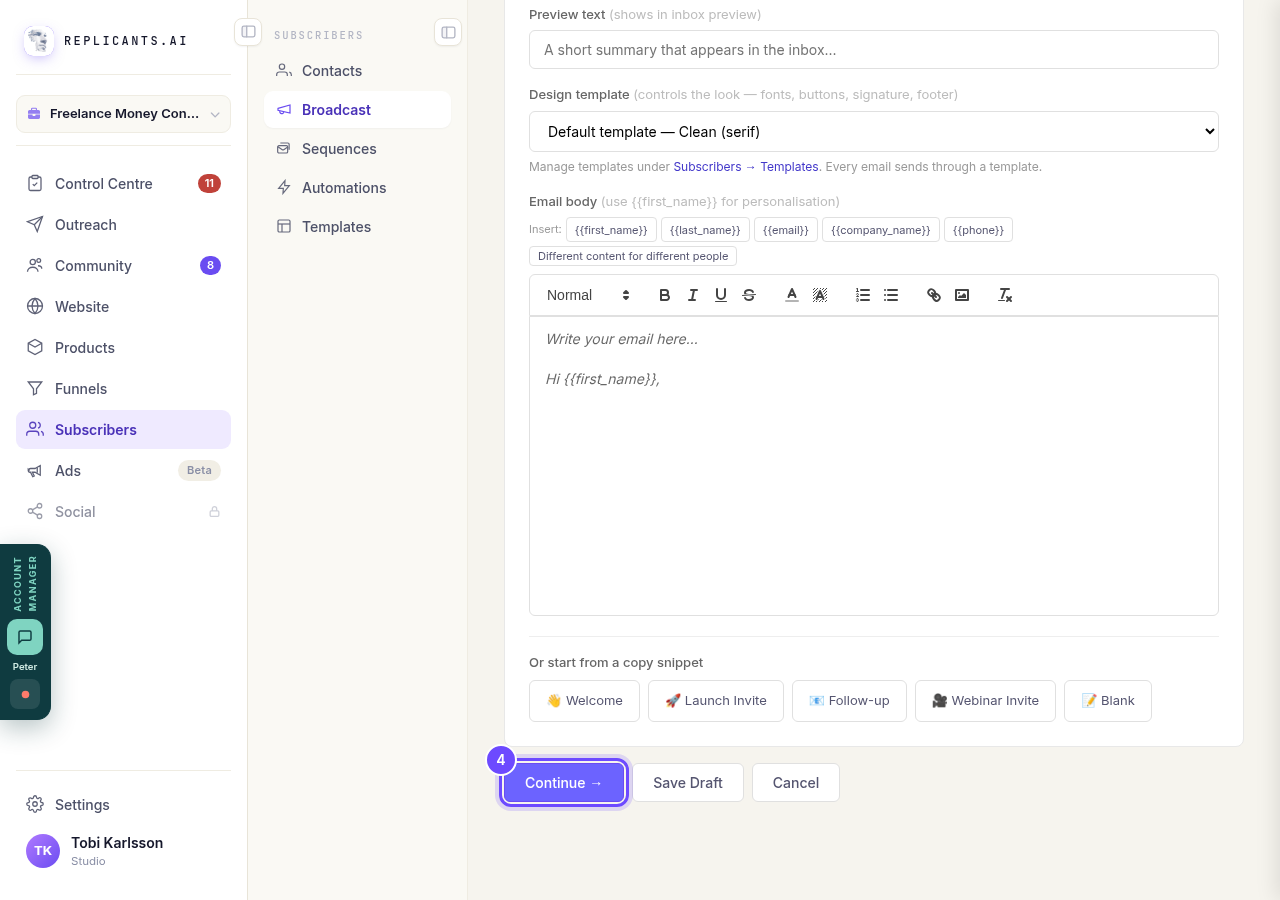Insert {{last_name}} merge tag
The width and height of the screenshot is (1280, 900).
705,230
